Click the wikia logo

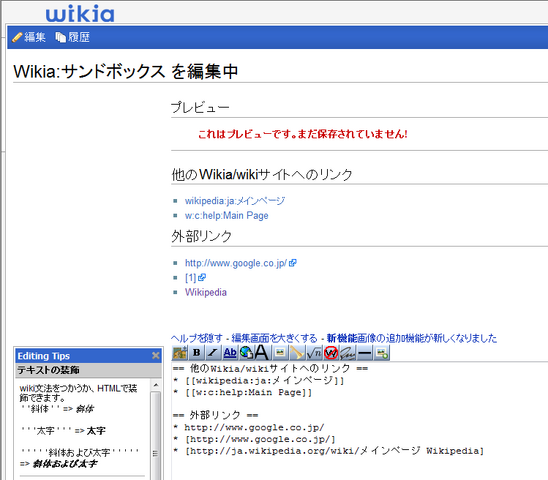[80, 14]
